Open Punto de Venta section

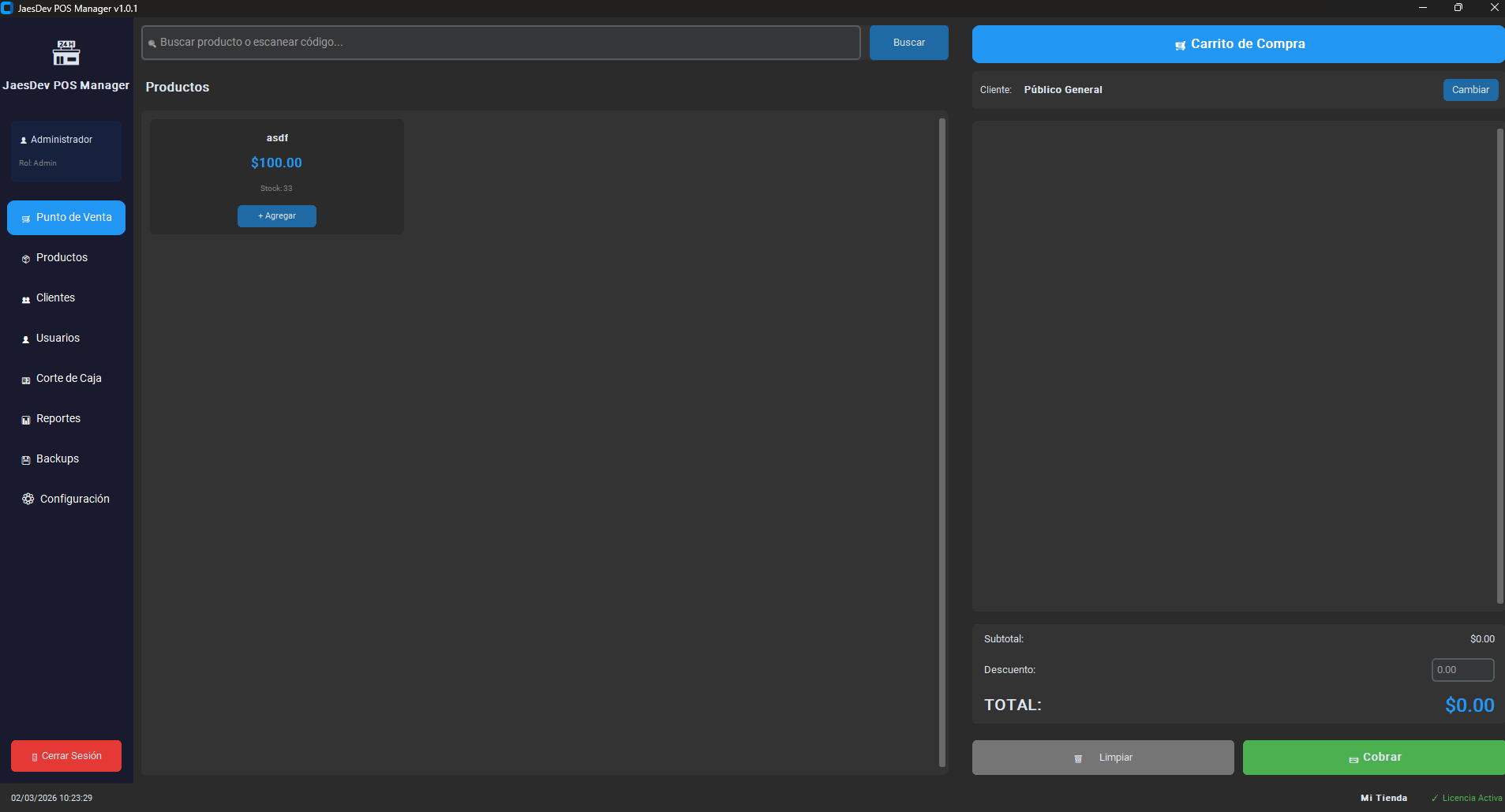[x=66, y=218]
